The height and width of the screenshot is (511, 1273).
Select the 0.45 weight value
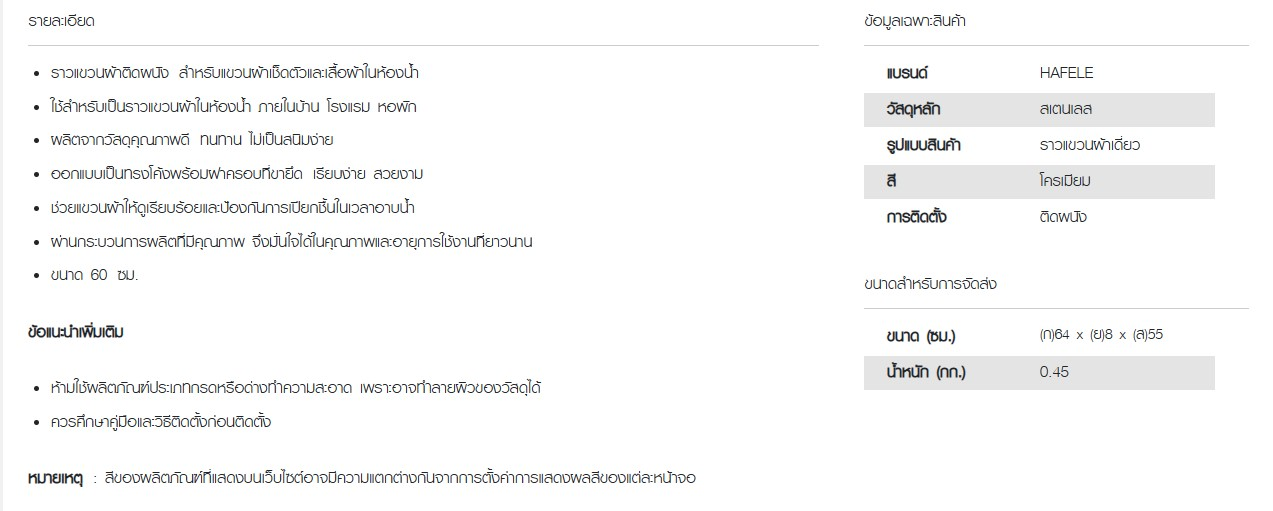tap(1054, 372)
